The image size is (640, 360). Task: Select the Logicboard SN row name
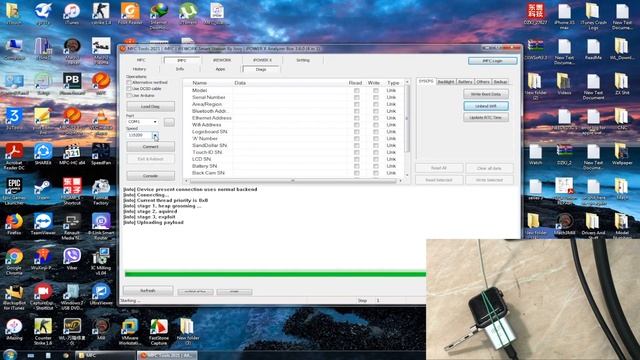(209, 132)
